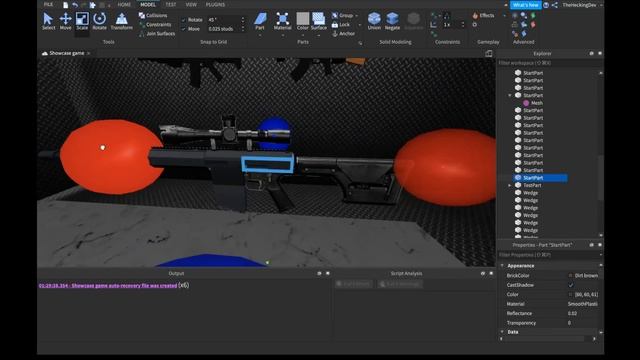Activate the Transform tool
This screenshot has width=640, height=360.
click(121, 21)
